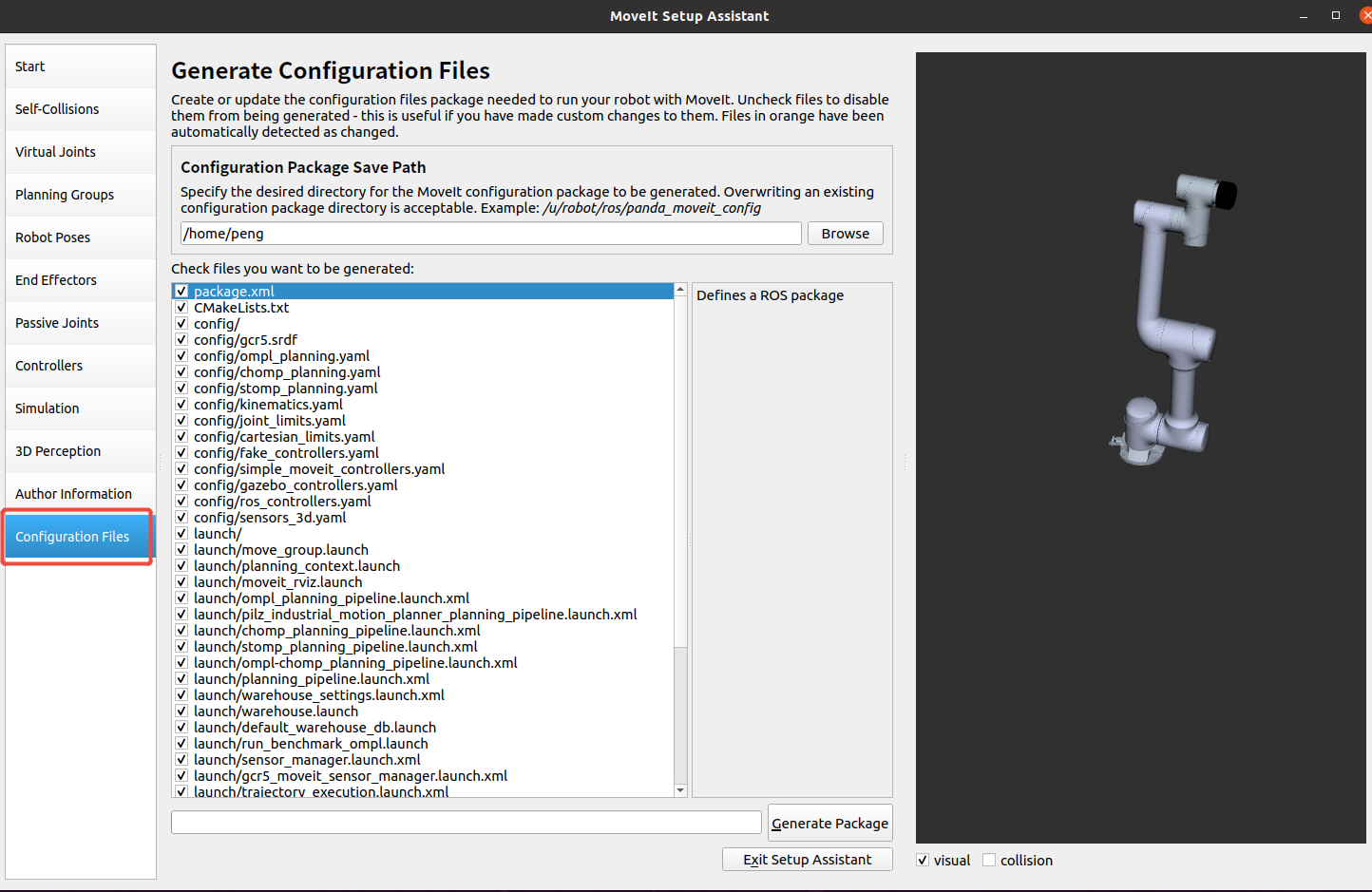Open the Start tab in sidebar
This screenshot has width=1372, height=892.
[x=81, y=66]
